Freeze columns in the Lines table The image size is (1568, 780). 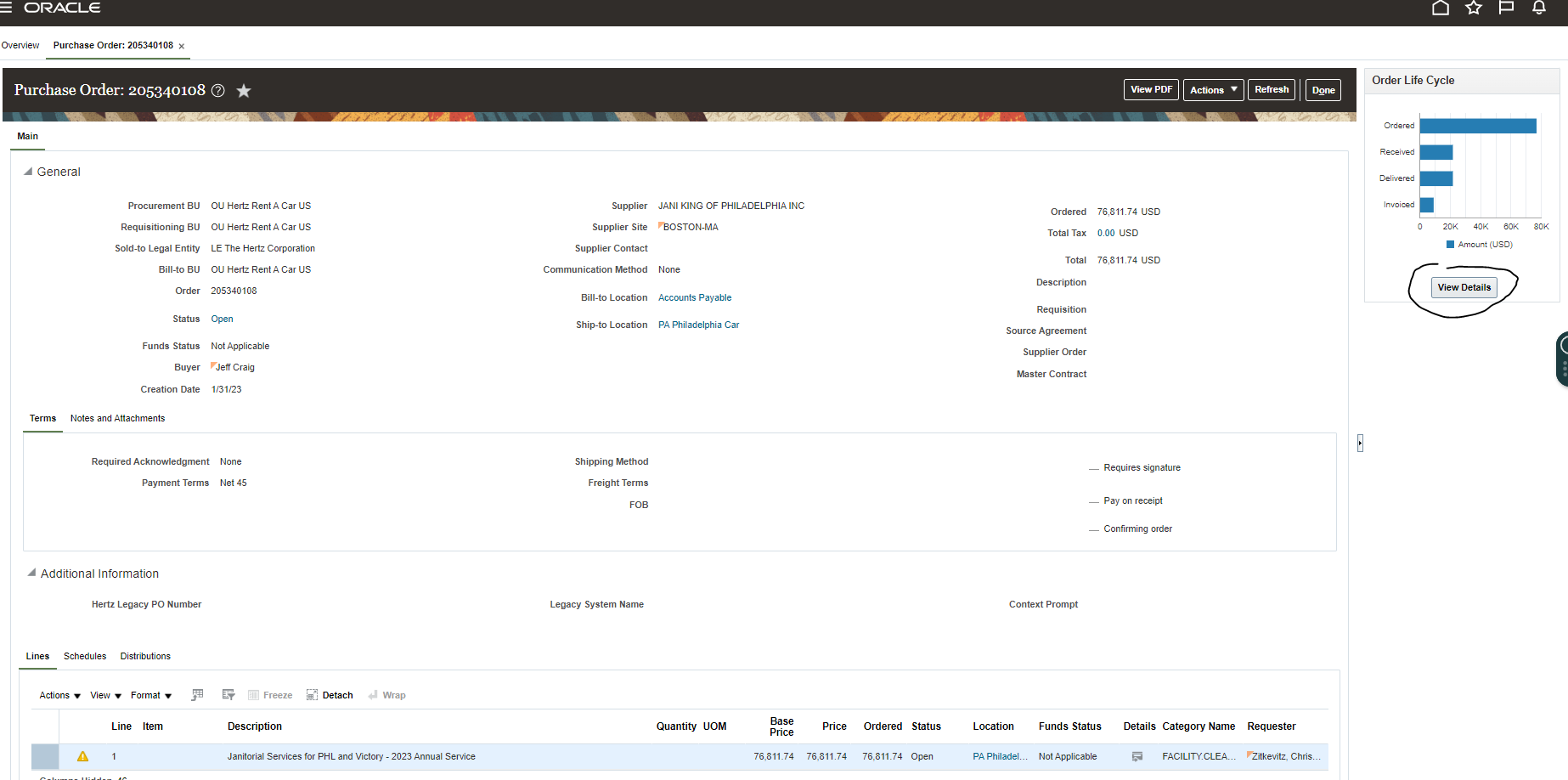(270, 694)
